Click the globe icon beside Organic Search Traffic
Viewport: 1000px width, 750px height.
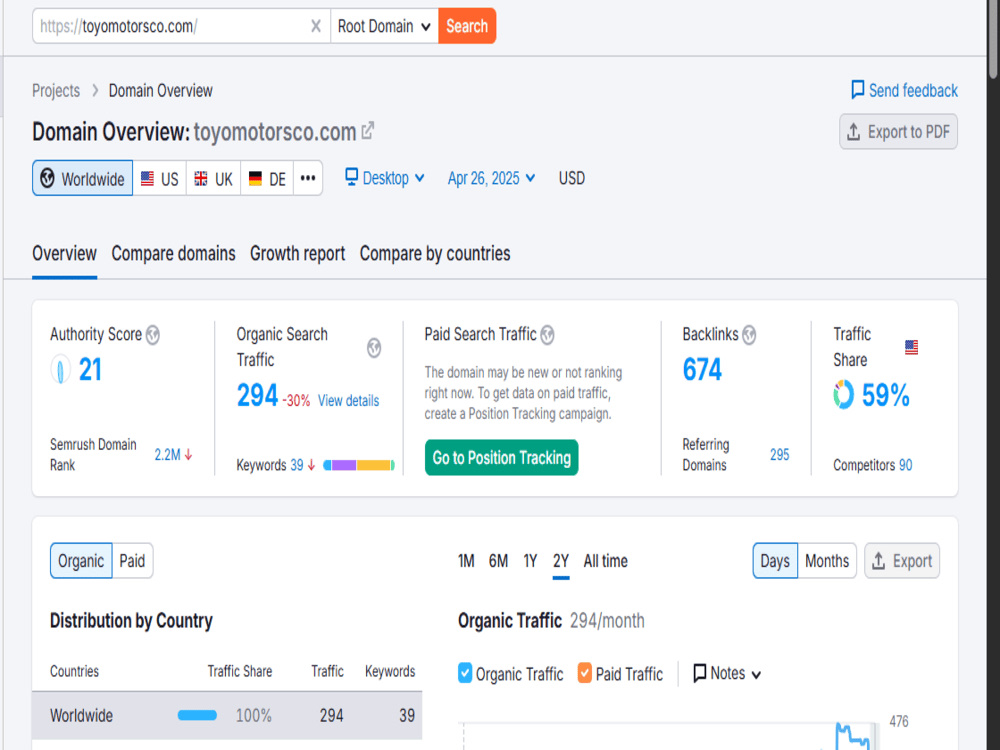coord(374,348)
